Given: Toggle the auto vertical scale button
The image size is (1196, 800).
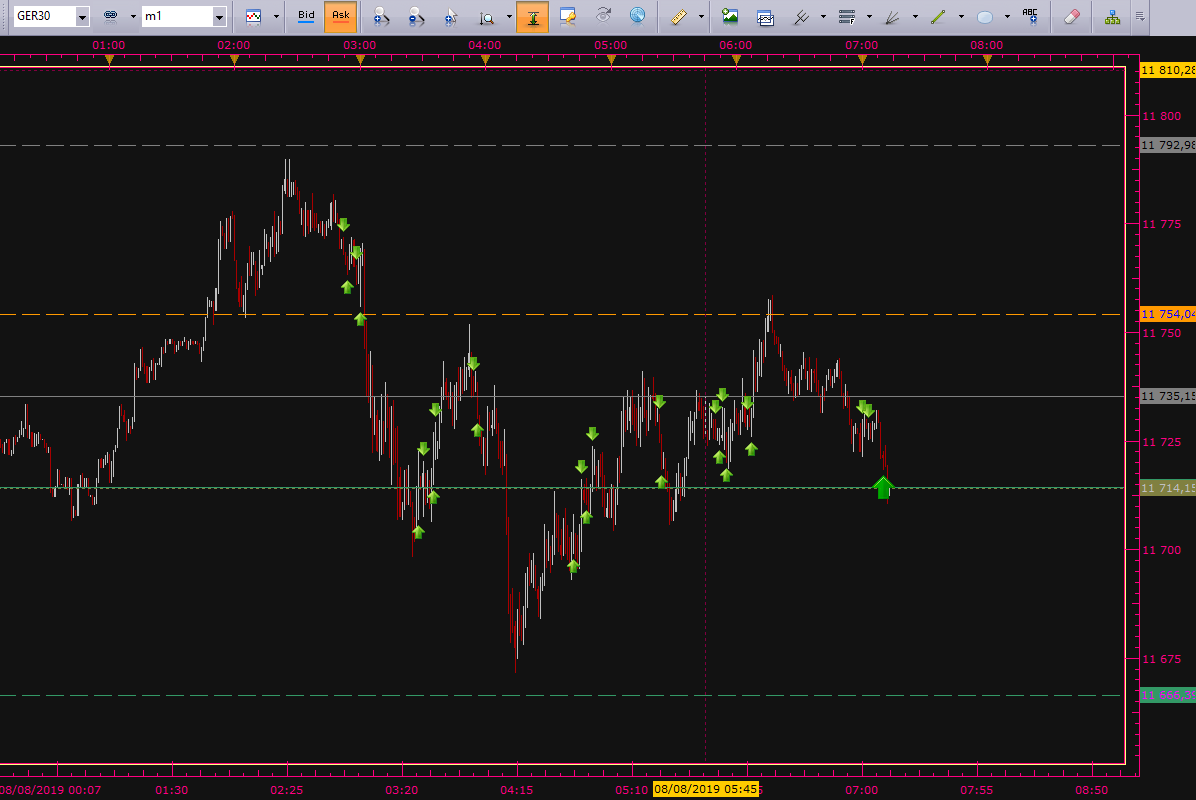Looking at the screenshot, I should (532, 16).
